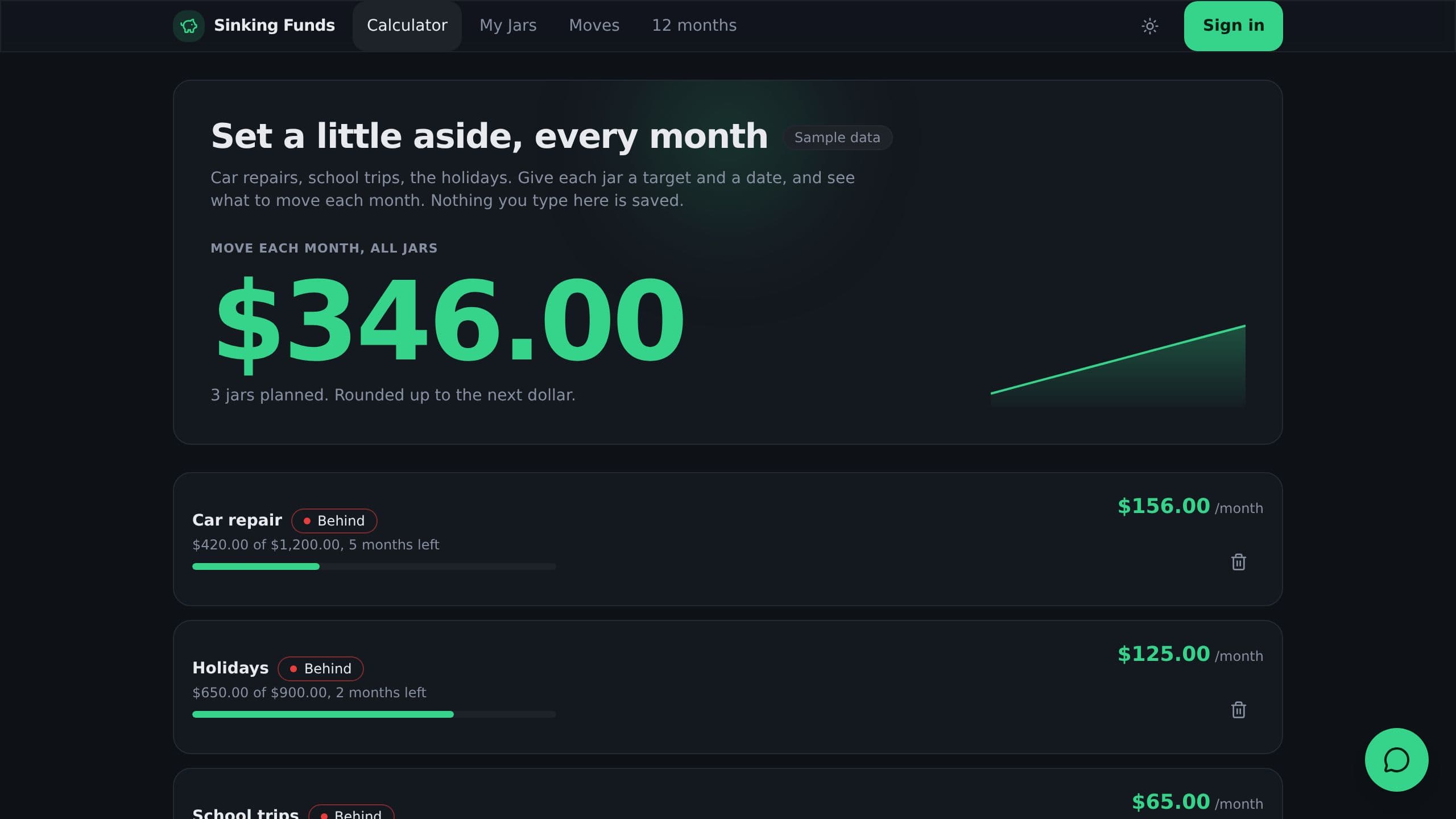The height and width of the screenshot is (819, 1456).
Task: Toggle the light theme sun icon
Action: (1149, 26)
